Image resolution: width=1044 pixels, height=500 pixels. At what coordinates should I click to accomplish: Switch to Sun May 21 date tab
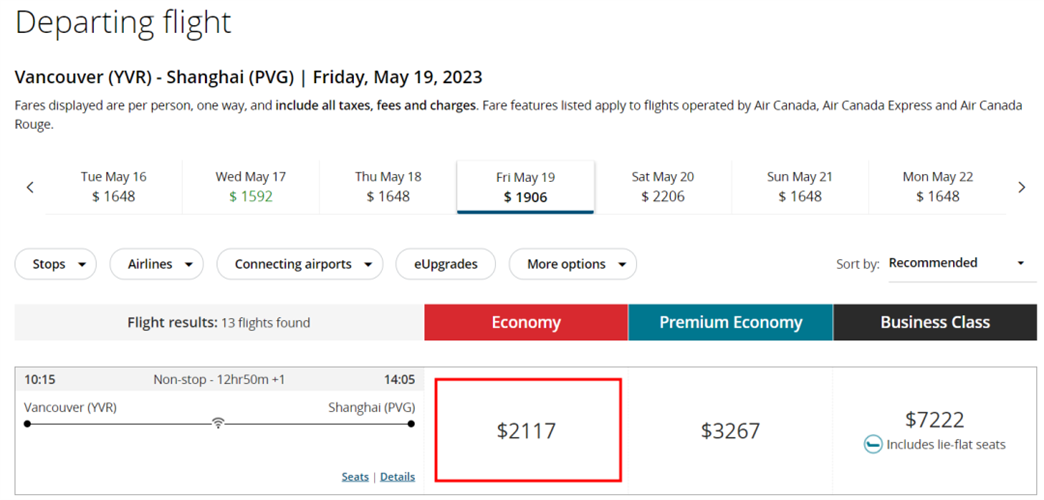(x=800, y=186)
